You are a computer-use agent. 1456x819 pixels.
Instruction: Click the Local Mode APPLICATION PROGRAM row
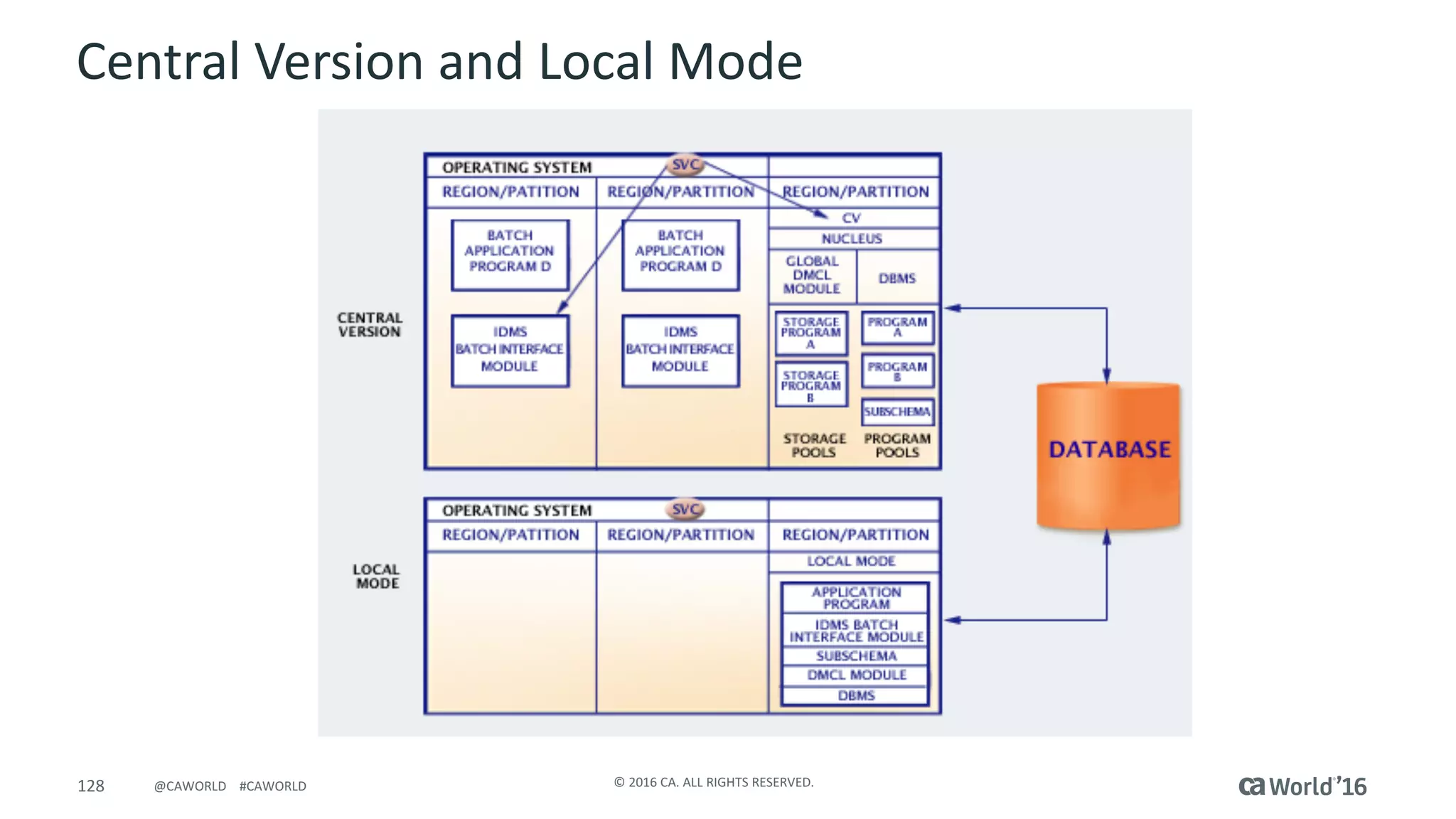point(856,598)
